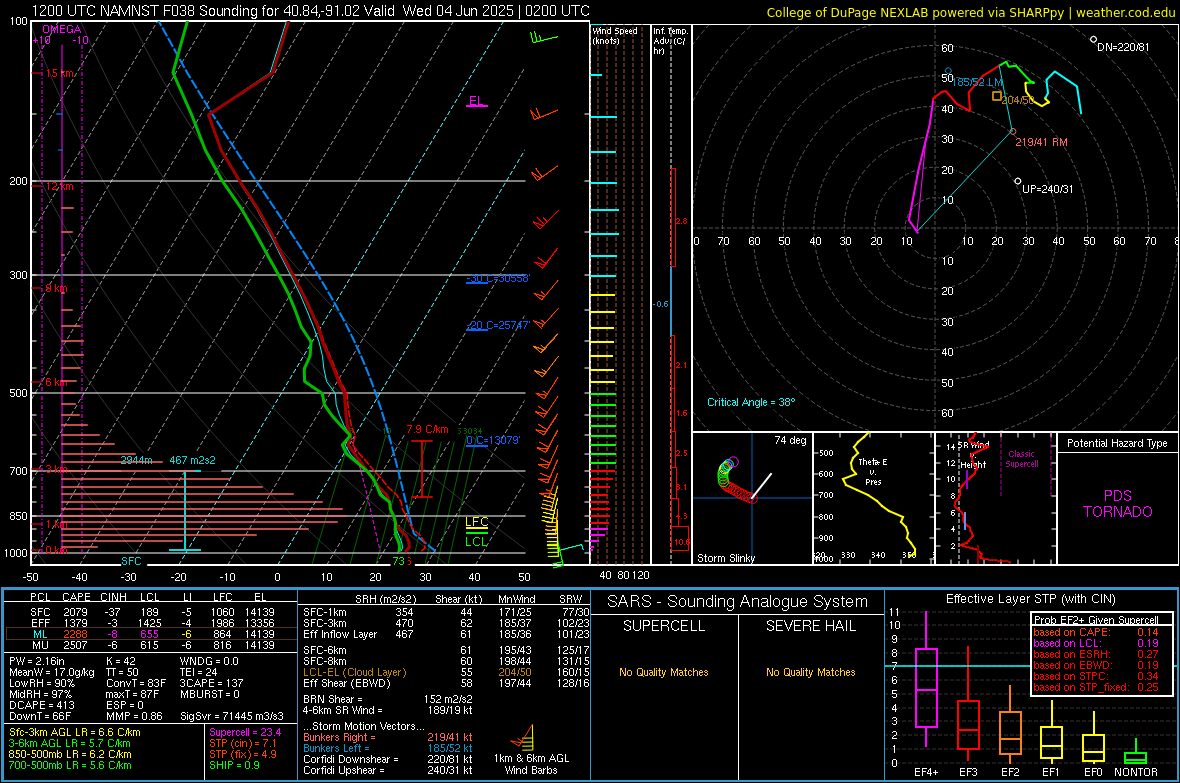
Task: Click the SigSvr = 71445 m3/s3 value
Action: pyautogui.click(x=232, y=716)
